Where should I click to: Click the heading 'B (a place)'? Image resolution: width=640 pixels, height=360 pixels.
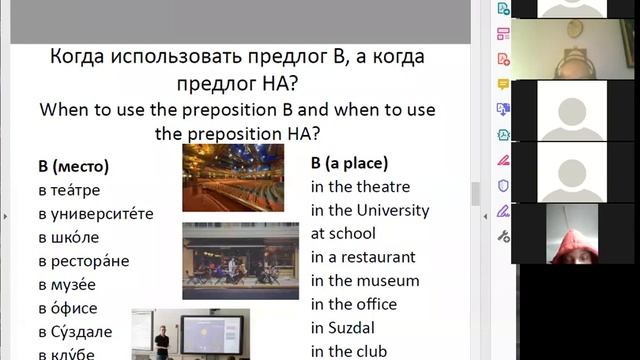(349, 163)
